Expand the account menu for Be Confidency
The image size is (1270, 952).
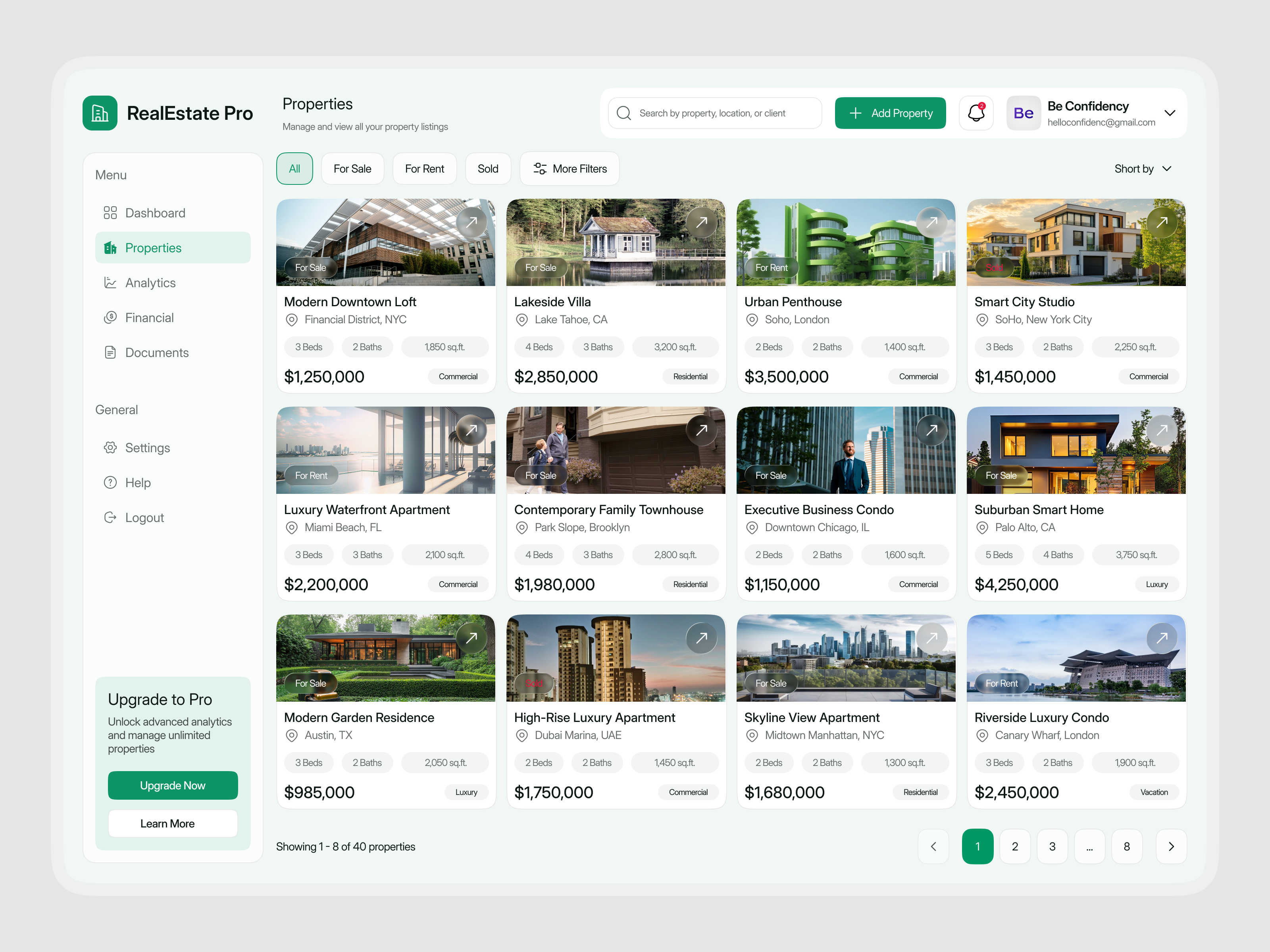coord(1170,113)
